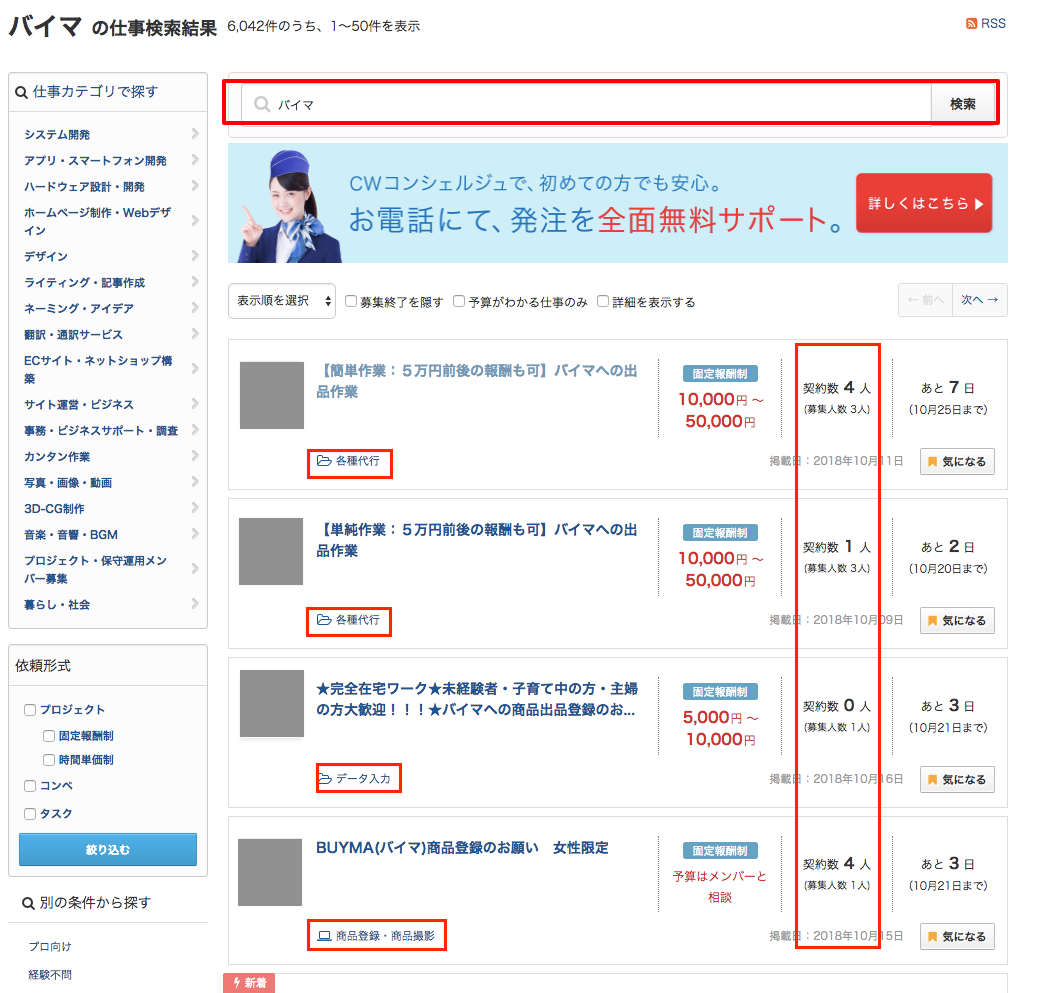Check the タスク request type

(30, 814)
